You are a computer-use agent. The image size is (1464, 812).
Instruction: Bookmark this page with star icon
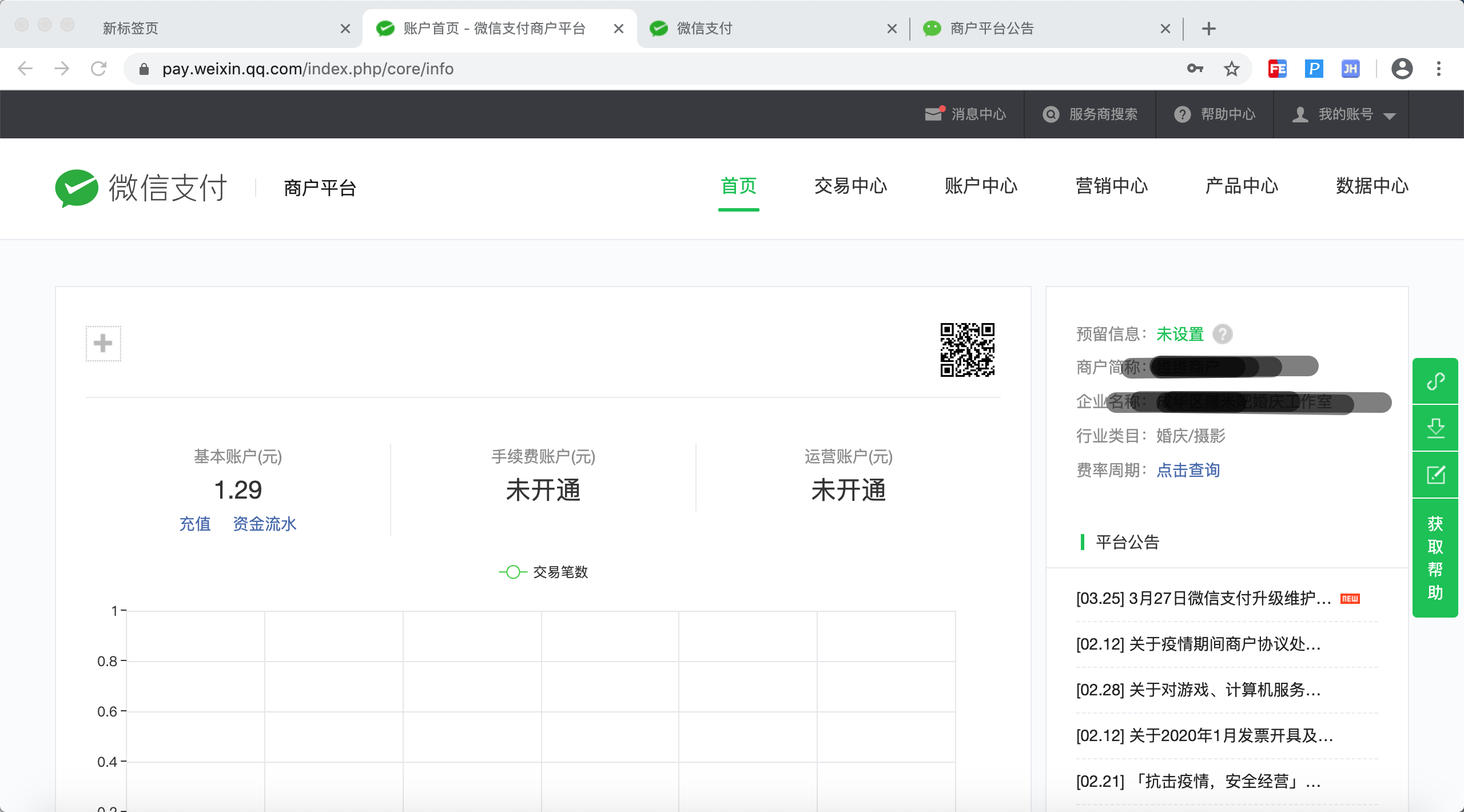[x=1231, y=69]
